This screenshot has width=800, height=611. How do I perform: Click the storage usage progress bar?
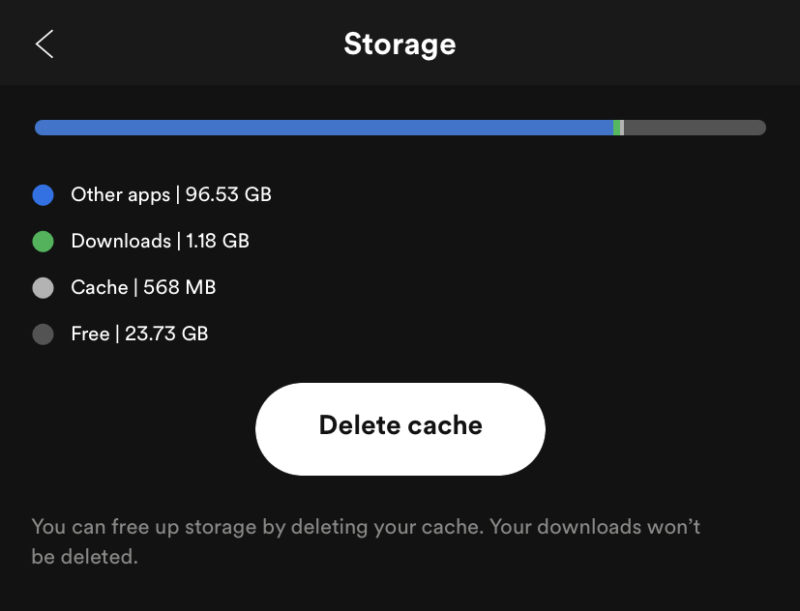pos(400,127)
